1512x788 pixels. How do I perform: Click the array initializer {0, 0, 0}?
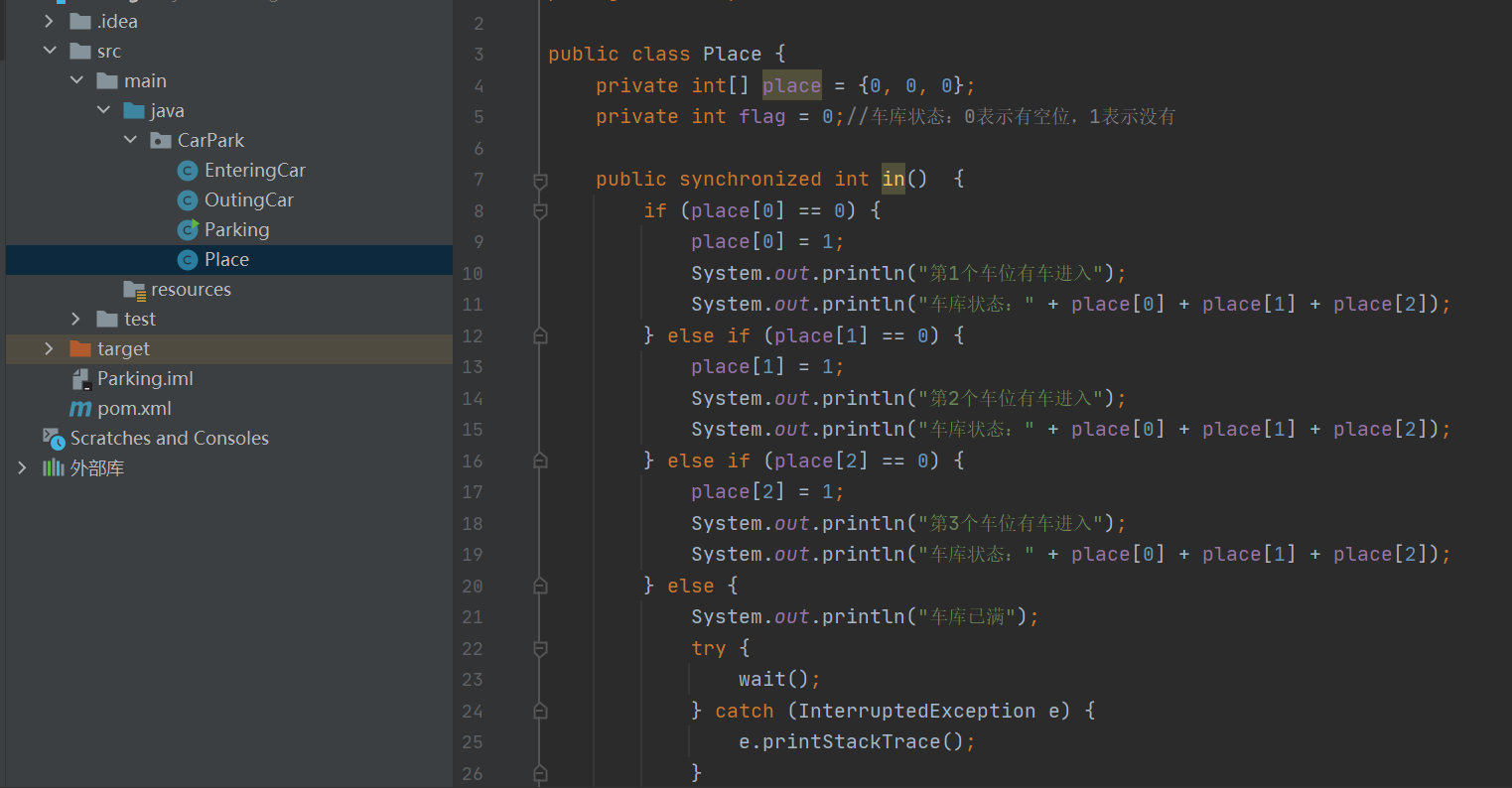pos(911,85)
